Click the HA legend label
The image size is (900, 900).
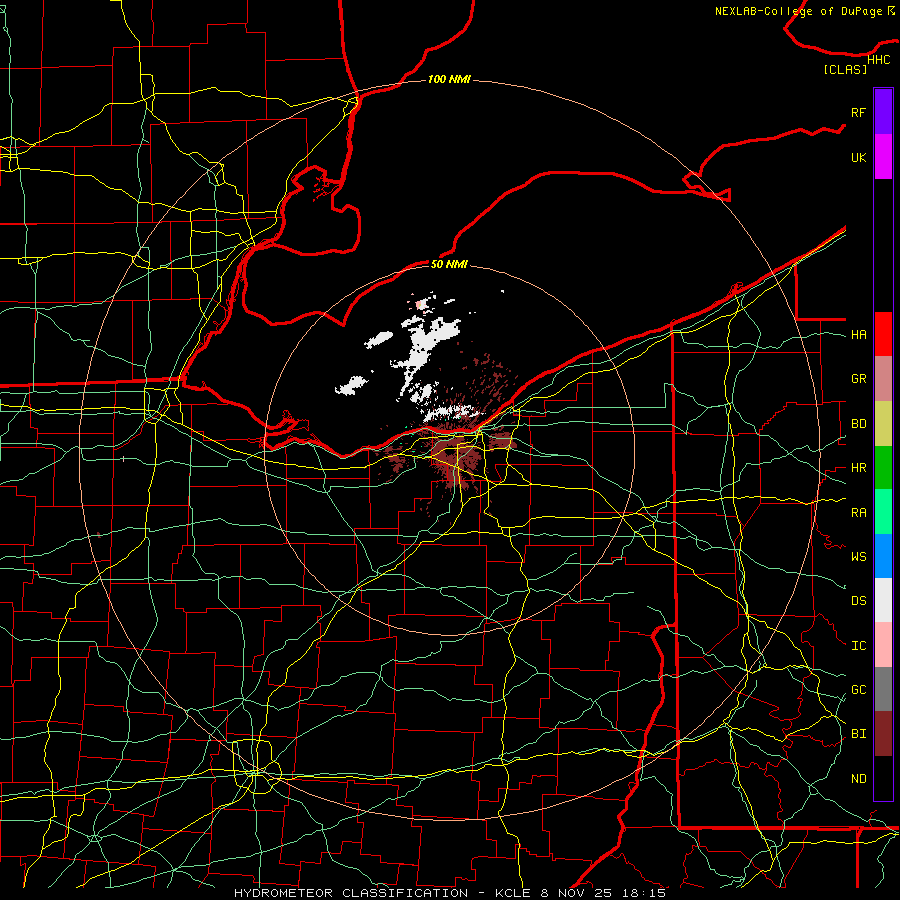click(x=858, y=334)
